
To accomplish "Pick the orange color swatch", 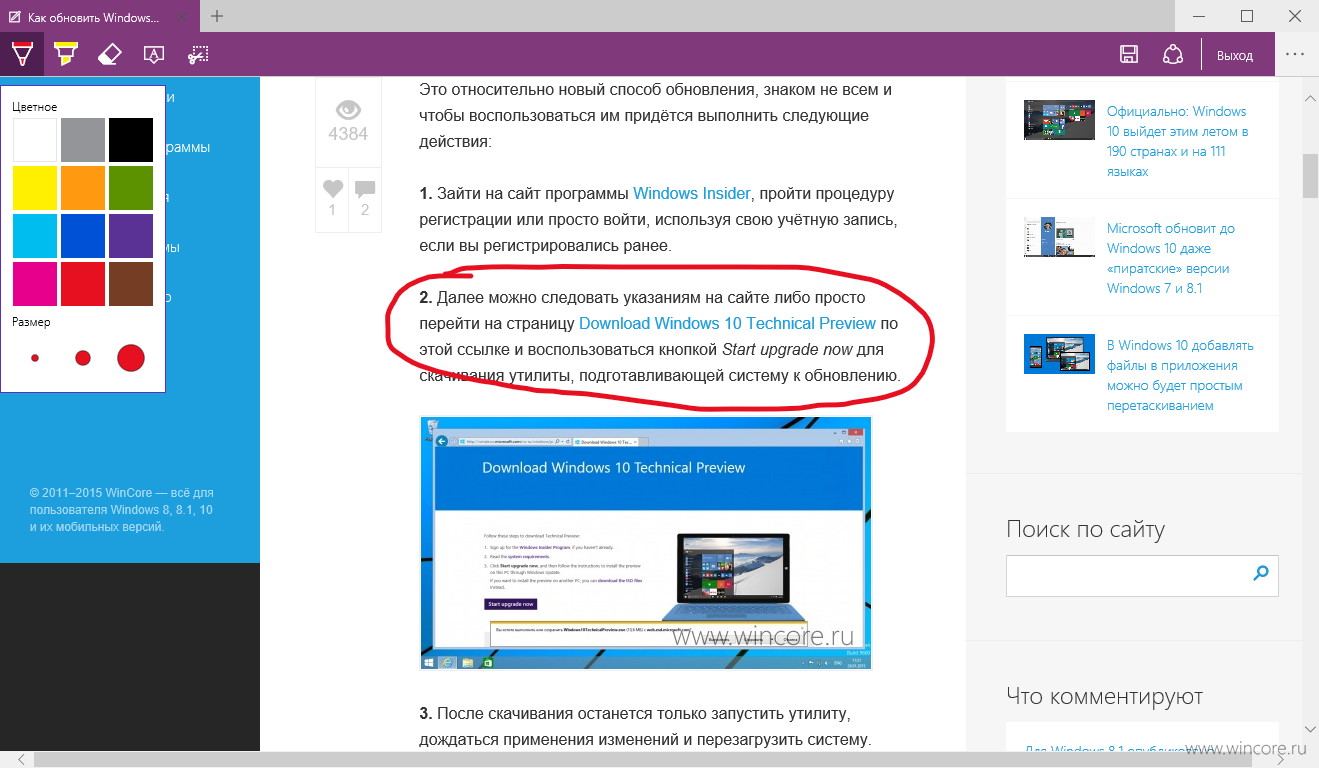I will point(83,188).
